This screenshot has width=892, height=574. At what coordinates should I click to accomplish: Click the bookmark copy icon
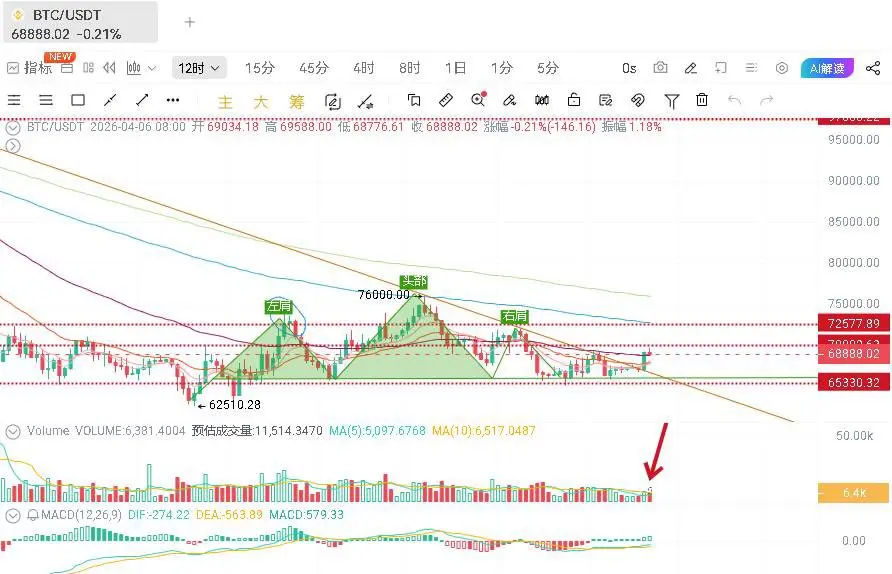(414, 101)
